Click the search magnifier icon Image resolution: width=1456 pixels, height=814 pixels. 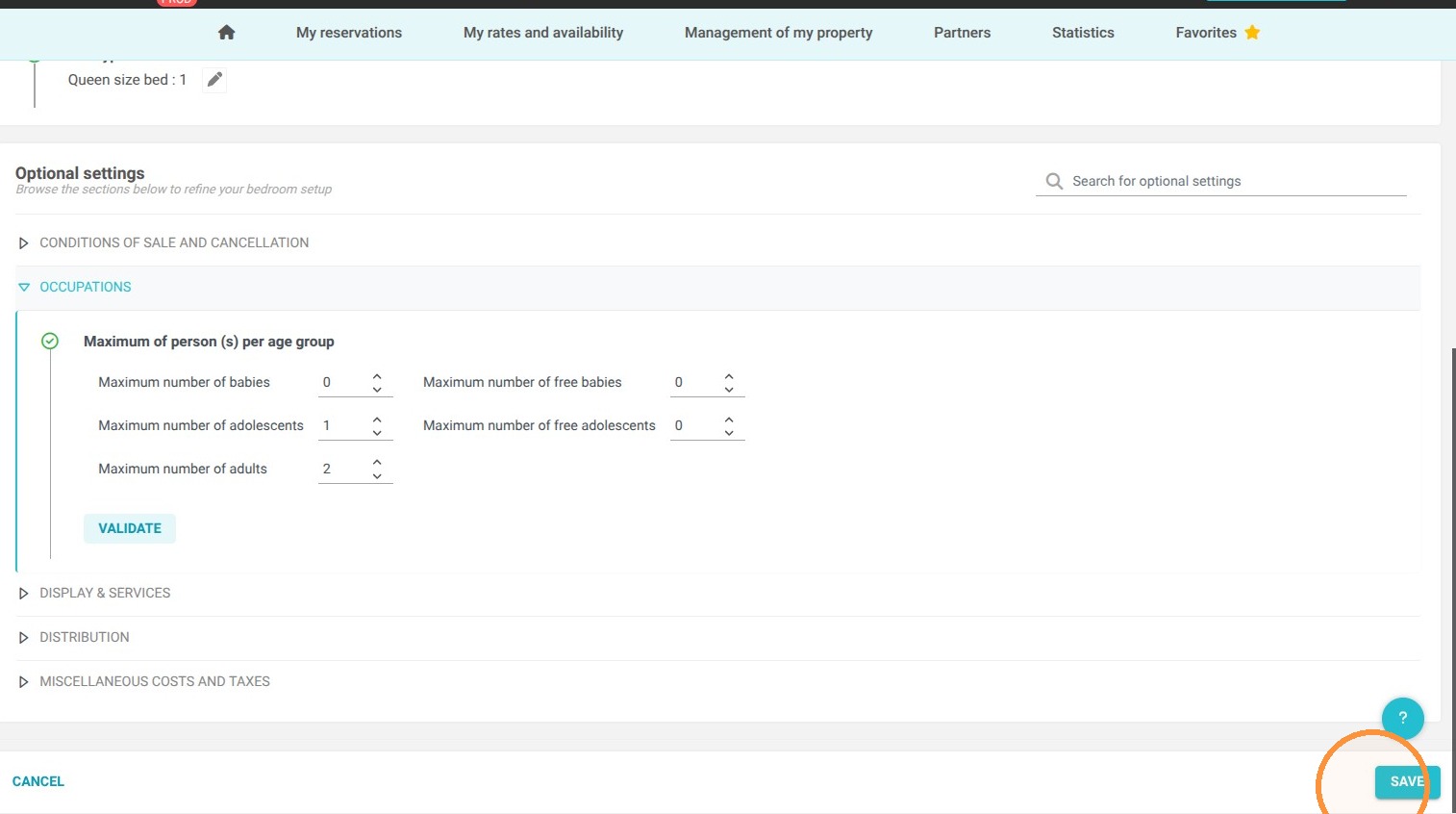pyautogui.click(x=1054, y=181)
